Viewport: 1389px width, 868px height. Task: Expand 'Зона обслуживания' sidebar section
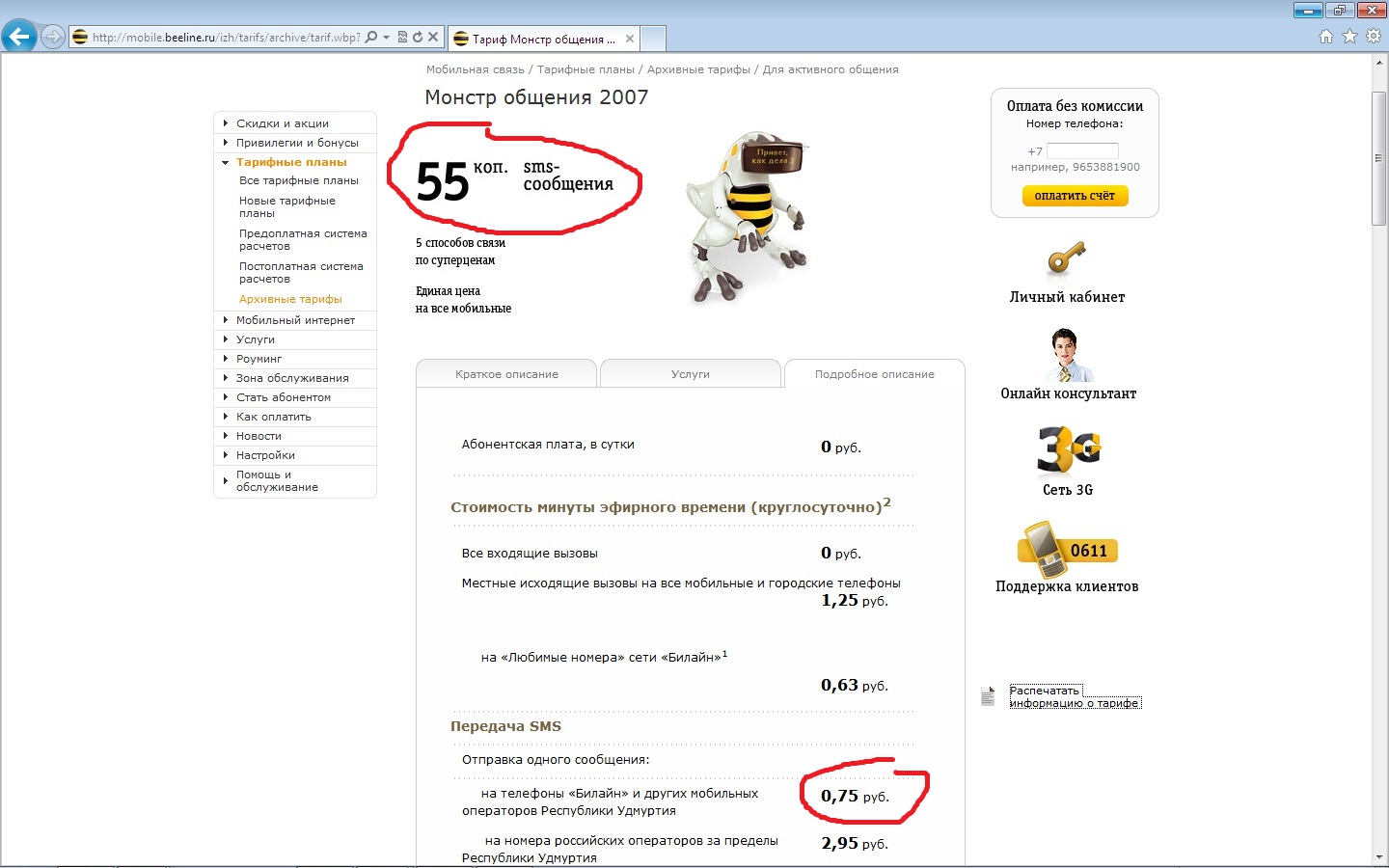click(292, 378)
